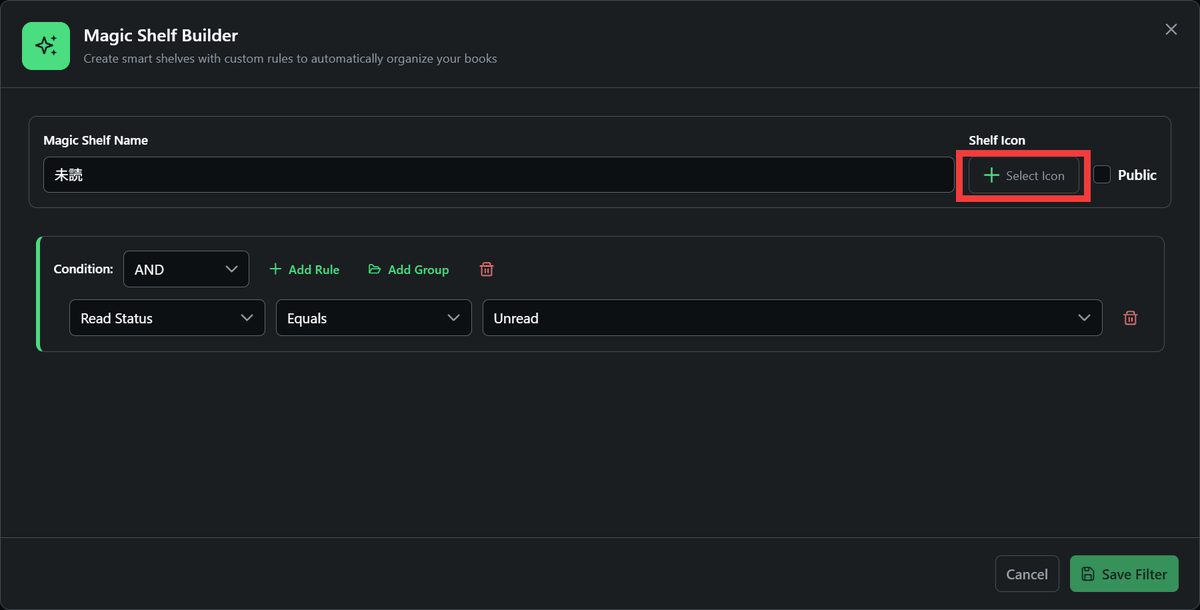Screen dimensions: 1200x610
Task: Click the plus icon beside Add Rule
Action: [276, 269]
